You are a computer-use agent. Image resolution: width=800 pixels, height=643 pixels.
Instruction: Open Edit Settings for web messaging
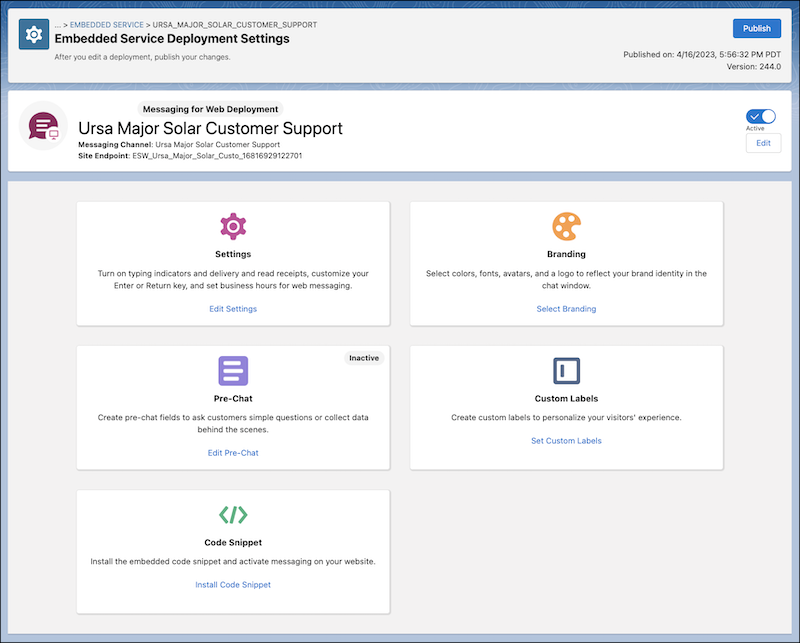[232, 309]
